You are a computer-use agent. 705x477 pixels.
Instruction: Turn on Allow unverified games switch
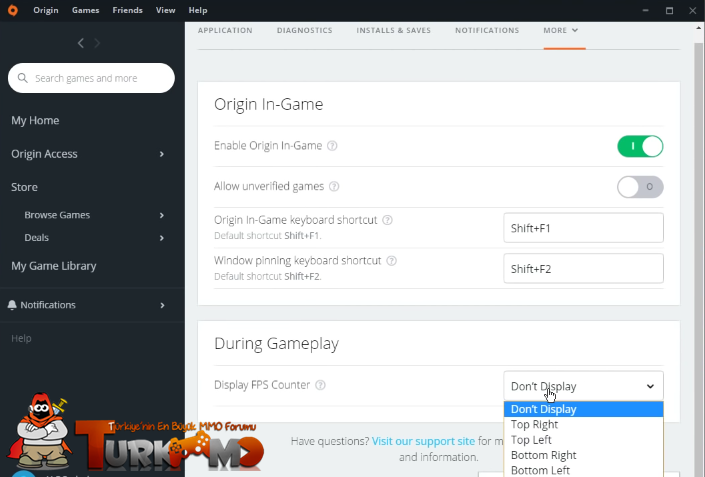640,187
